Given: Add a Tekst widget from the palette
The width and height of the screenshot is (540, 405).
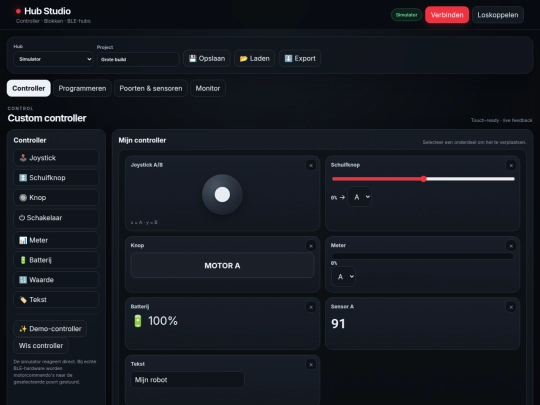Looking at the screenshot, I should (x=56, y=300).
